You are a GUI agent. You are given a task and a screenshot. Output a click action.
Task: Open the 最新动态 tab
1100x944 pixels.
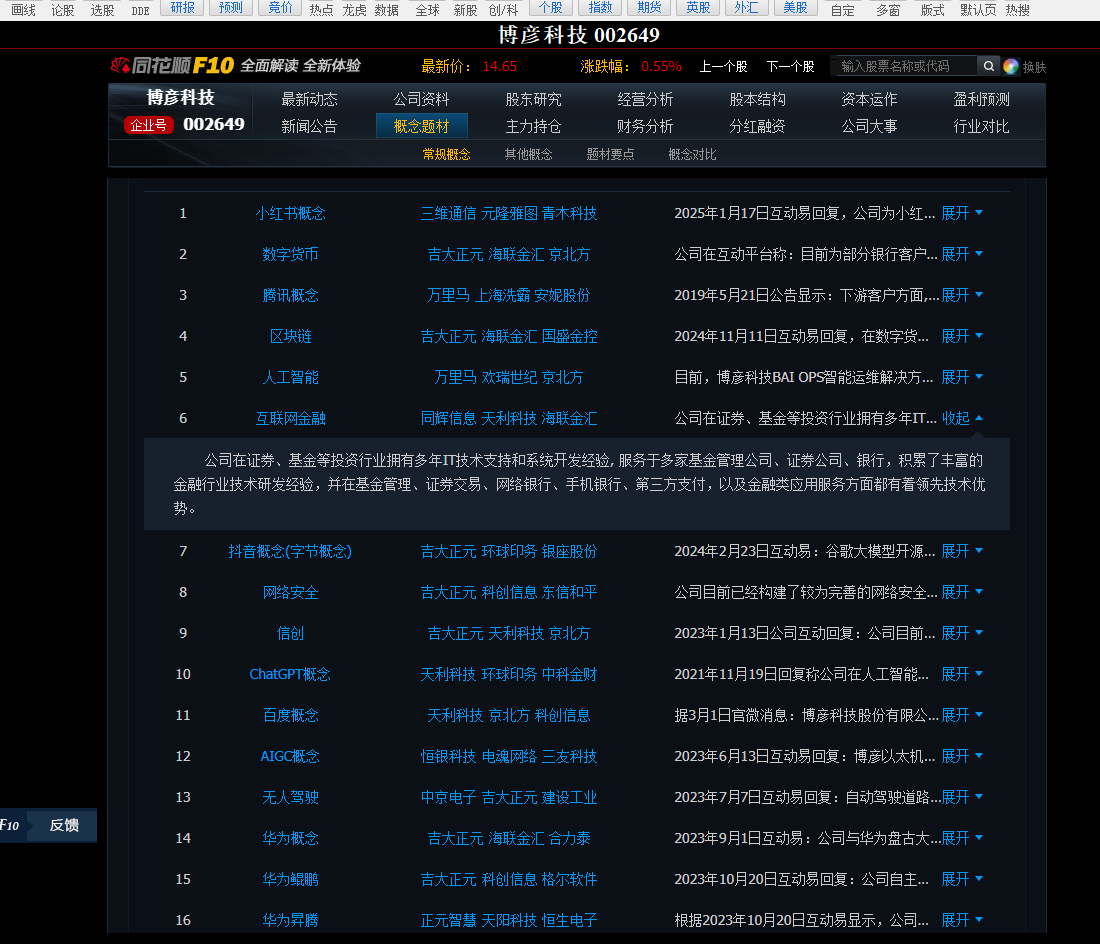[309, 99]
